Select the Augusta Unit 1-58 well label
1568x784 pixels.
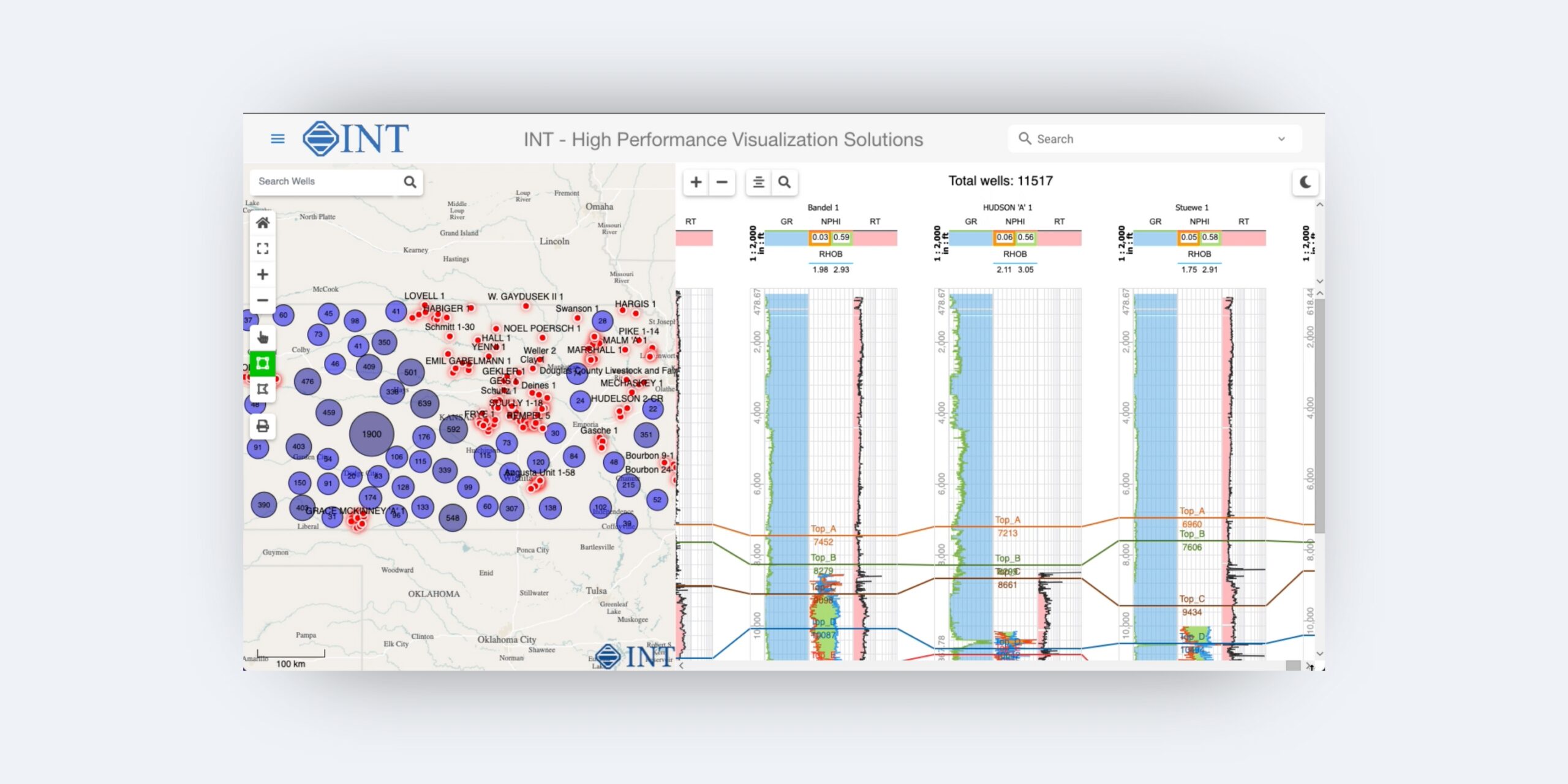click(x=540, y=472)
